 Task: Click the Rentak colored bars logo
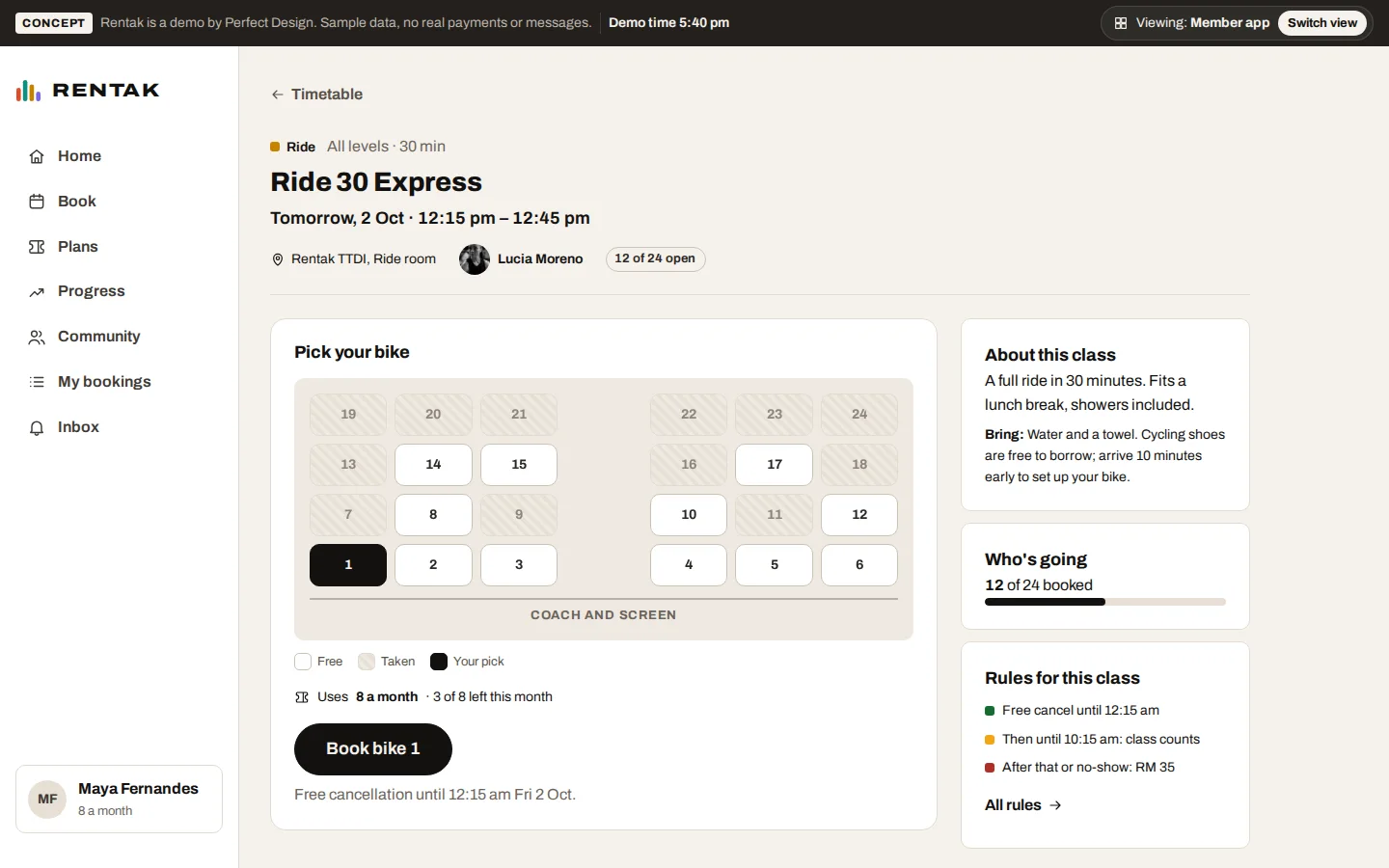(x=28, y=91)
